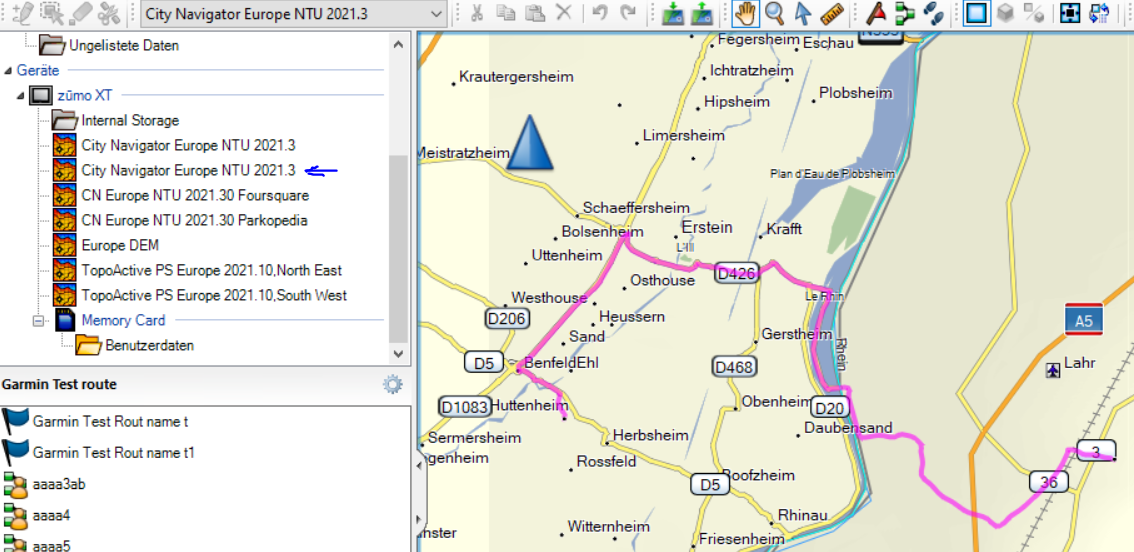Switch to split 2D/3D view
The image size is (1134, 552).
pos(1034,13)
